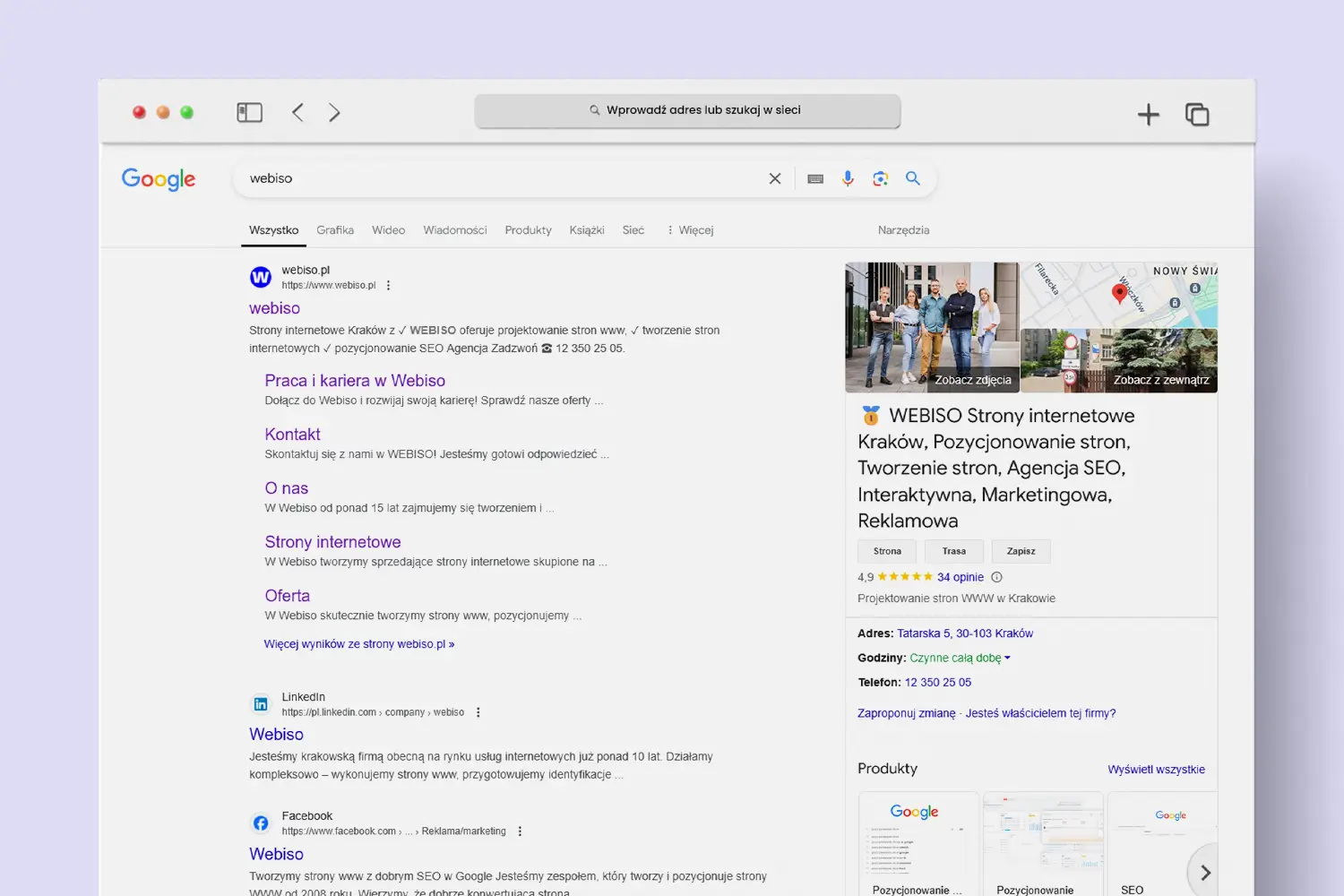The image size is (1344, 896).
Task: Open the Wiadomości tab
Action: [x=455, y=230]
